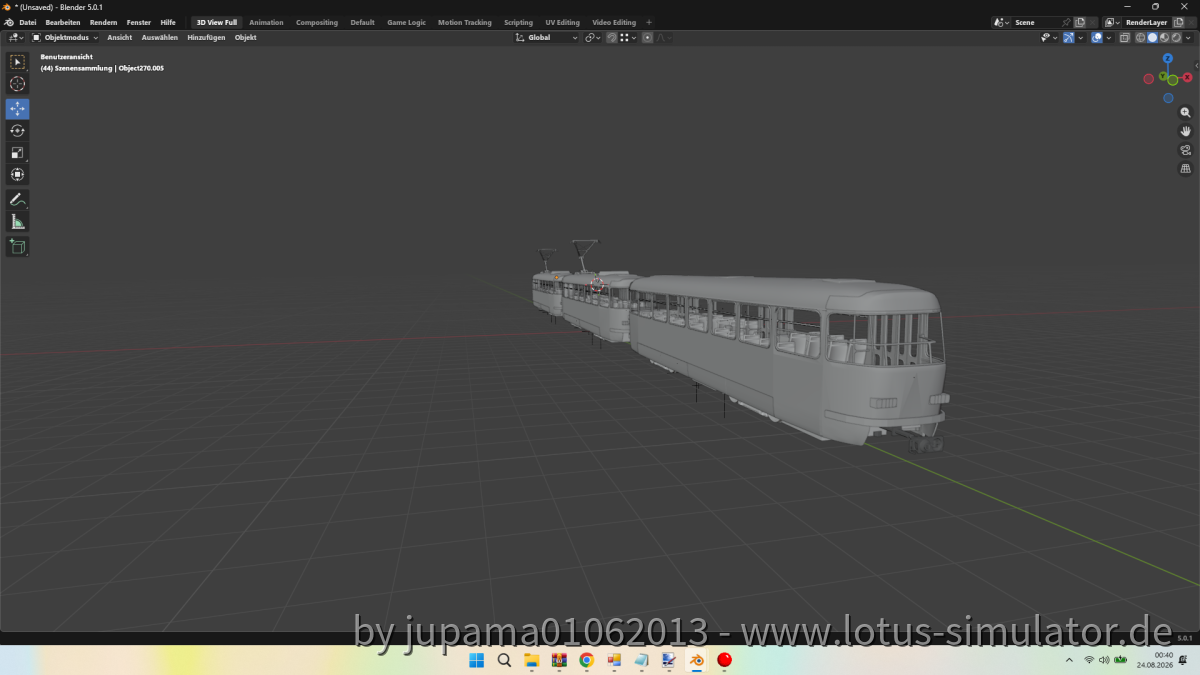Select the Scale tool
This screenshot has height=675, width=1200.
click(18, 153)
